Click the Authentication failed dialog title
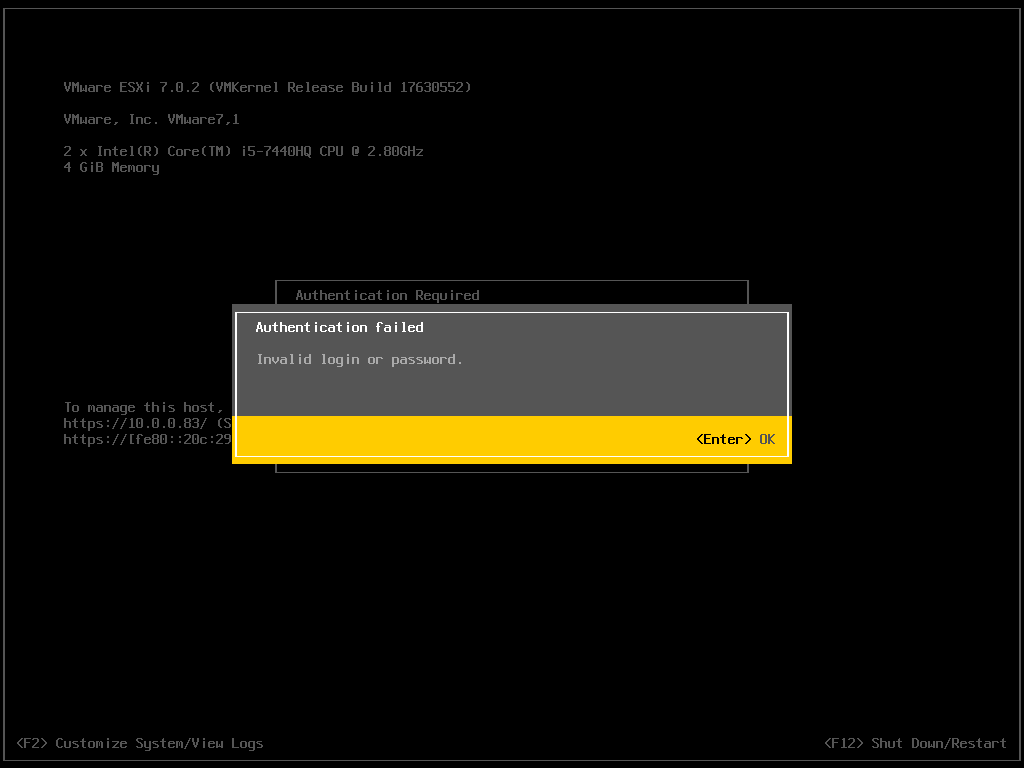 pos(339,327)
